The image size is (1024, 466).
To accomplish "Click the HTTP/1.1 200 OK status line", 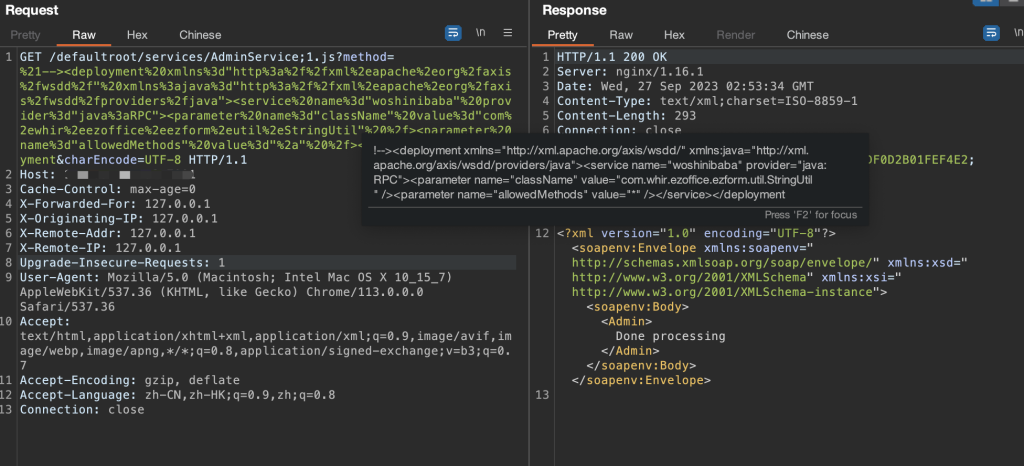I will [612, 57].
